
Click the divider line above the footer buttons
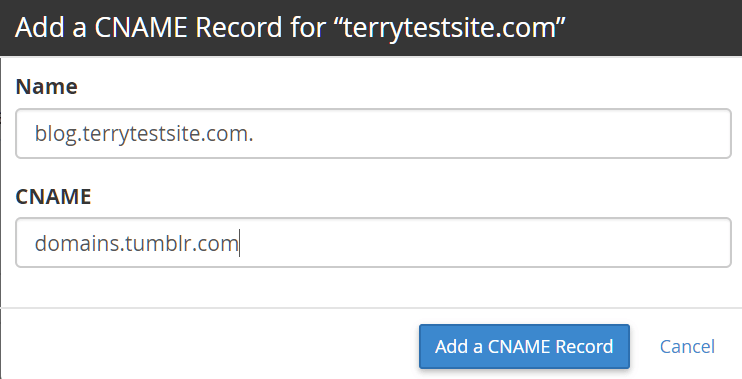pyautogui.click(x=371, y=308)
